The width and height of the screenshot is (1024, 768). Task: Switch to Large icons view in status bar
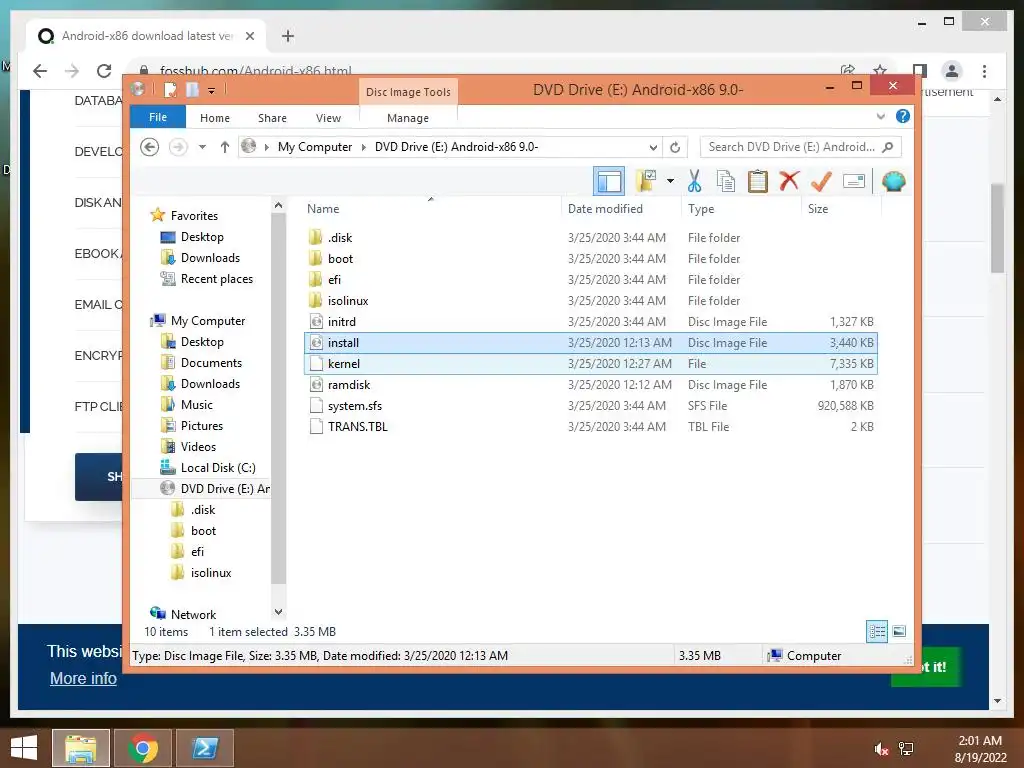899,631
